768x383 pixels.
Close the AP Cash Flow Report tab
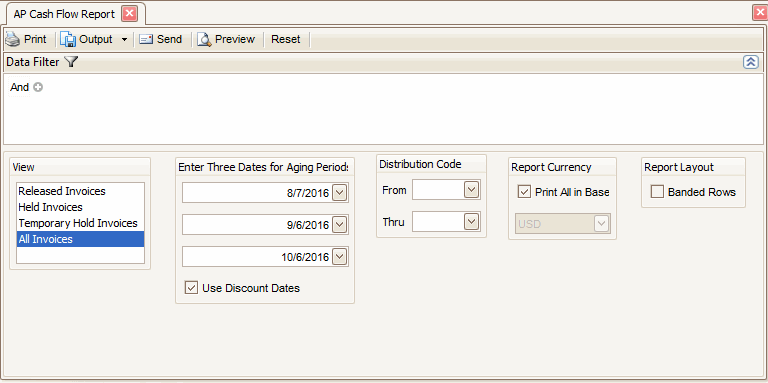pyautogui.click(x=129, y=14)
